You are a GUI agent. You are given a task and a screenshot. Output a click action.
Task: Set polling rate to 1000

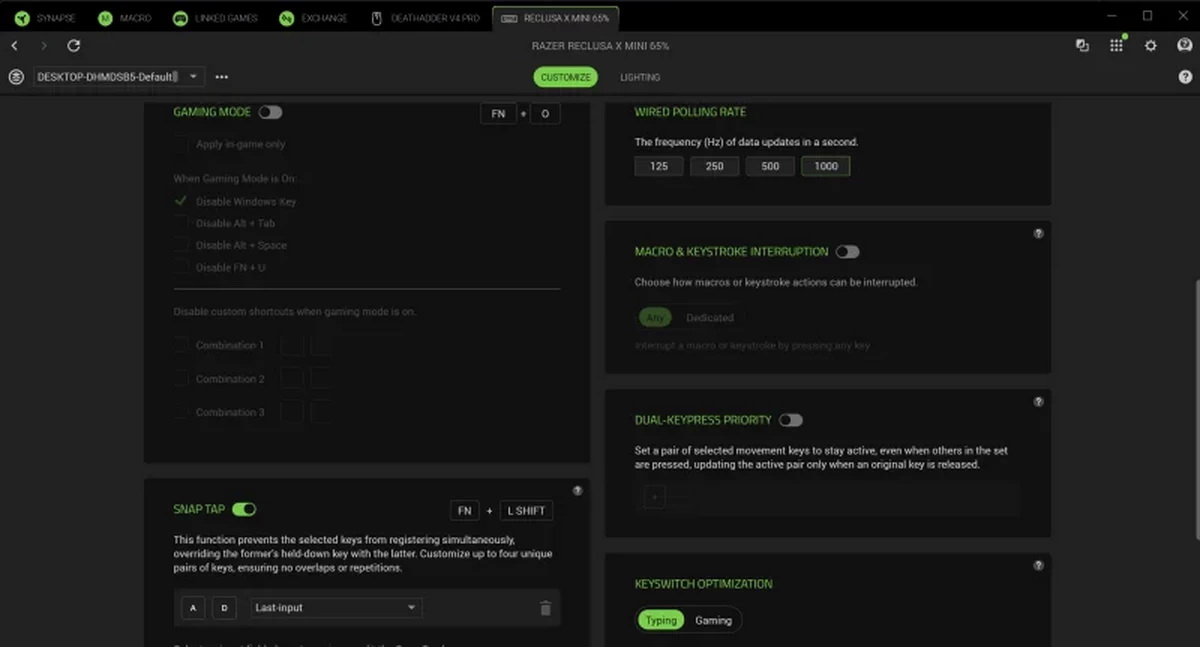click(x=826, y=166)
